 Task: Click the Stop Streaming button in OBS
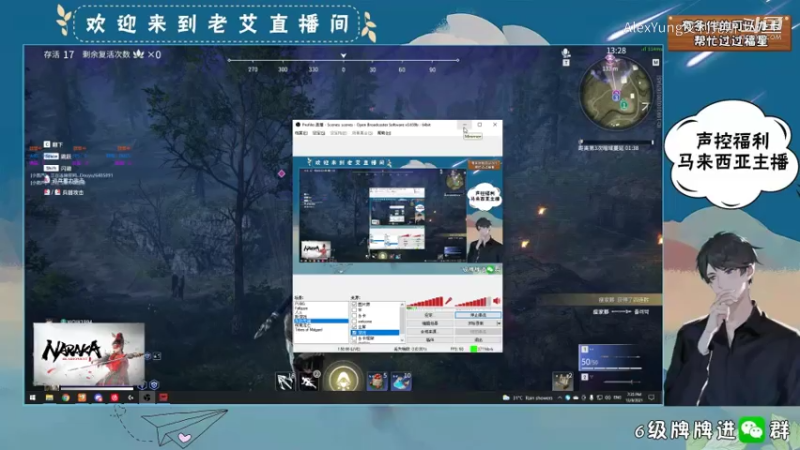pos(478,315)
